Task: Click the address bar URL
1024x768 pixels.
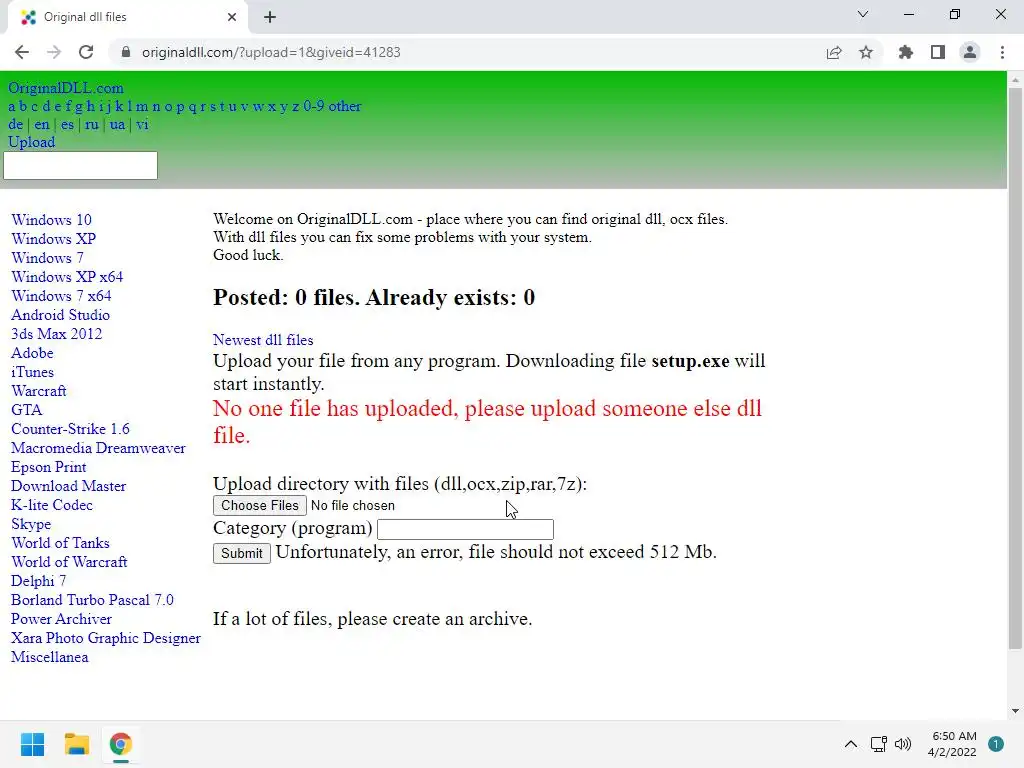Action: [x=271, y=52]
